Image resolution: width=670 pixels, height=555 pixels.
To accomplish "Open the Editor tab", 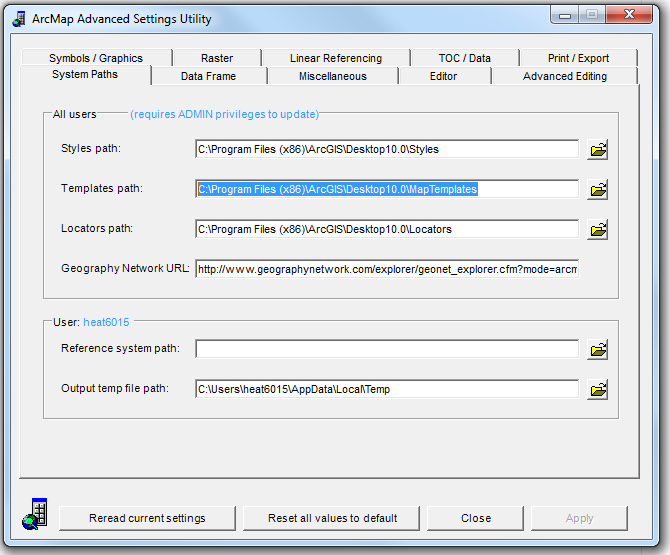I will pos(443,76).
